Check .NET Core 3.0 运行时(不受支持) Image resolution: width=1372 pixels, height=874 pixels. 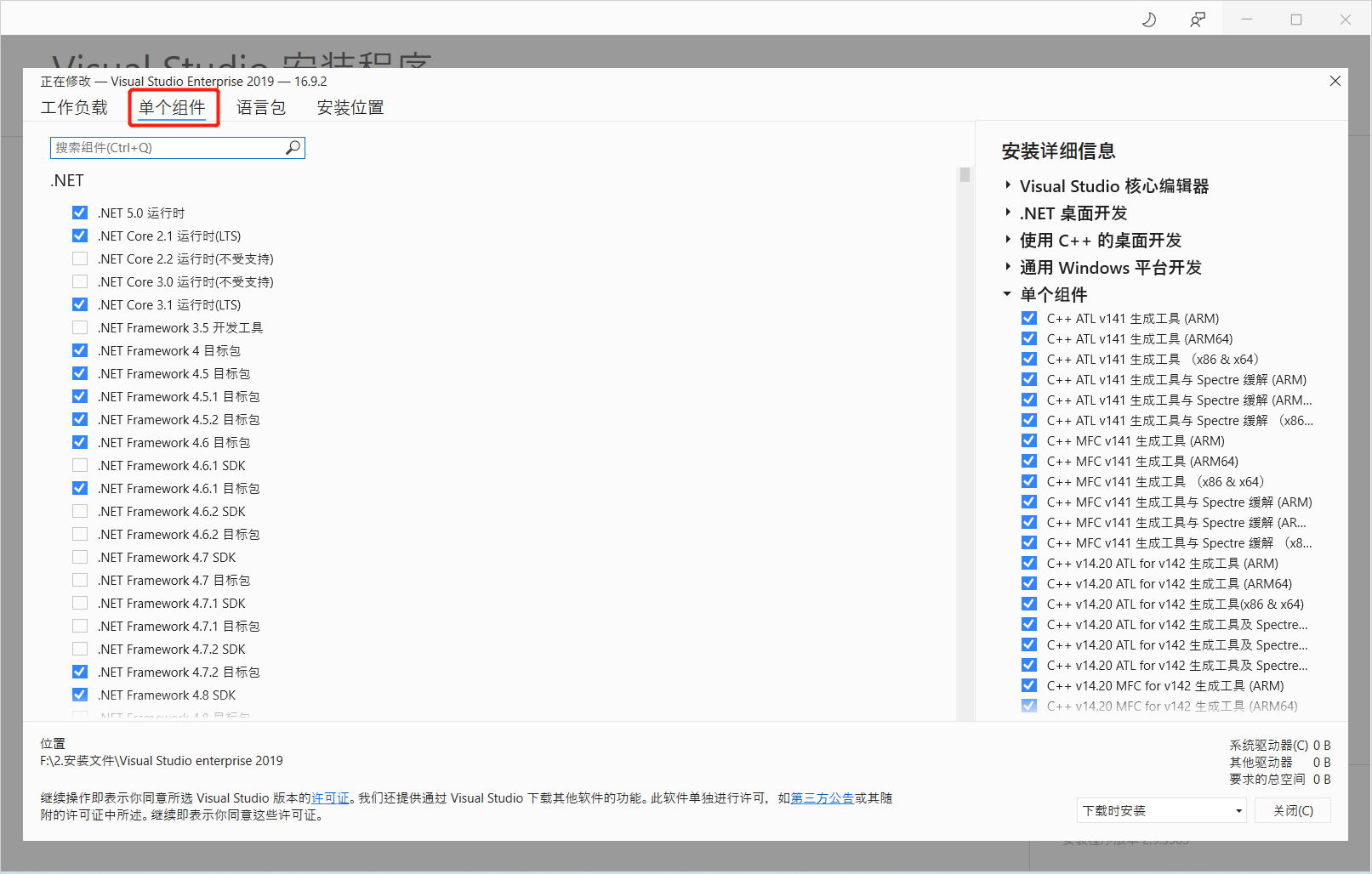pos(80,281)
